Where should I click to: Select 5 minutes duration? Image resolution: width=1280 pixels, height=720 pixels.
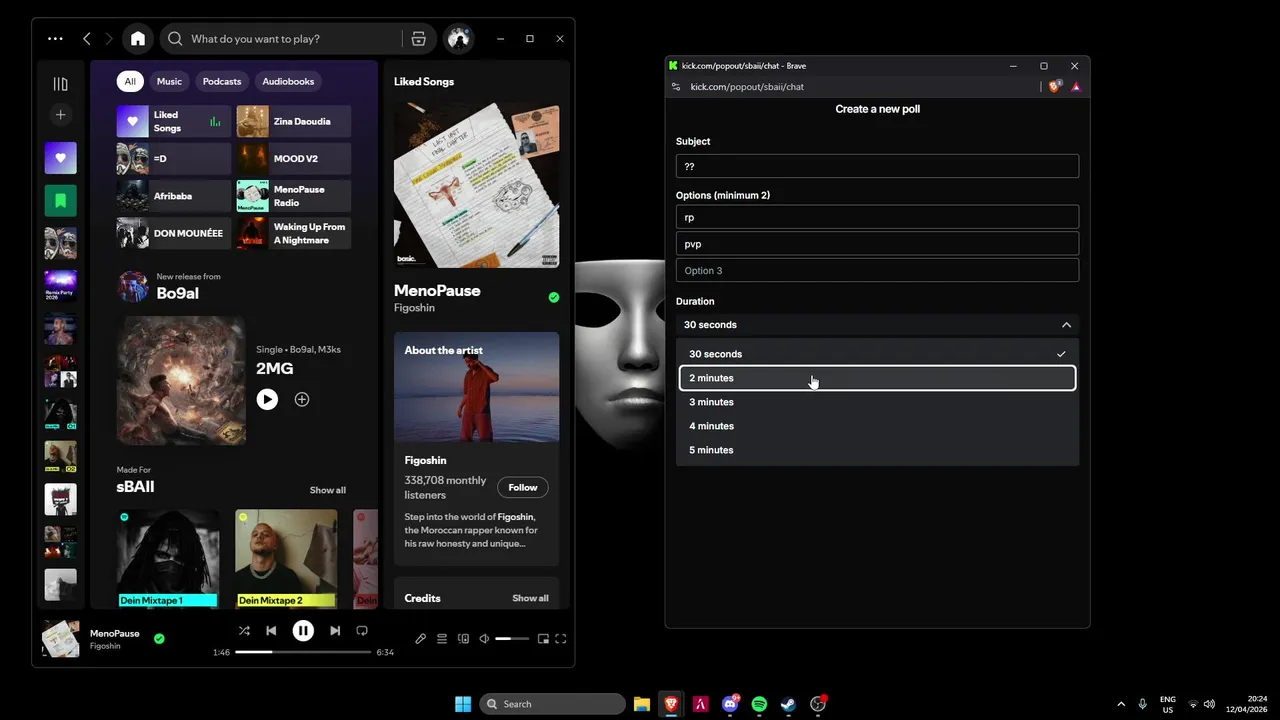[877, 450]
